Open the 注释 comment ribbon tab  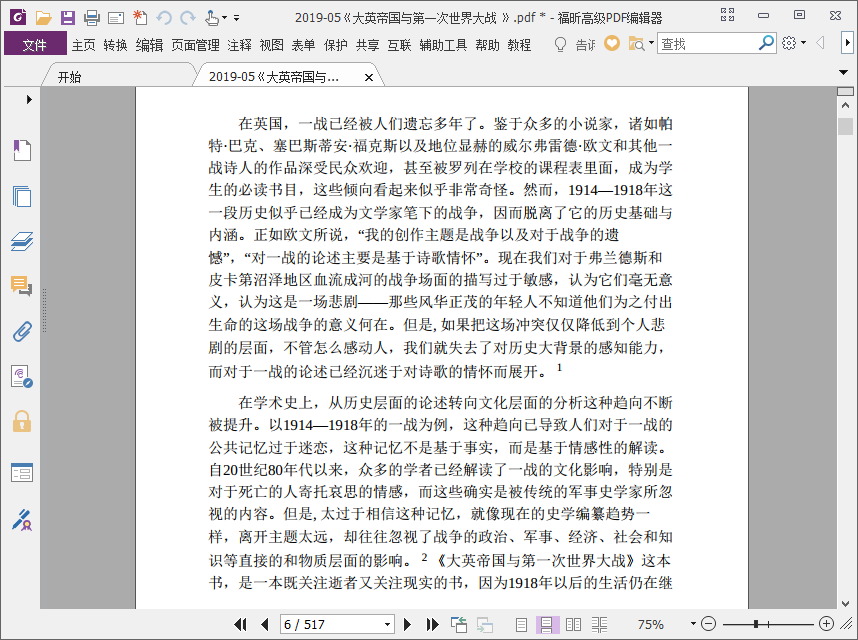click(x=240, y=45)
